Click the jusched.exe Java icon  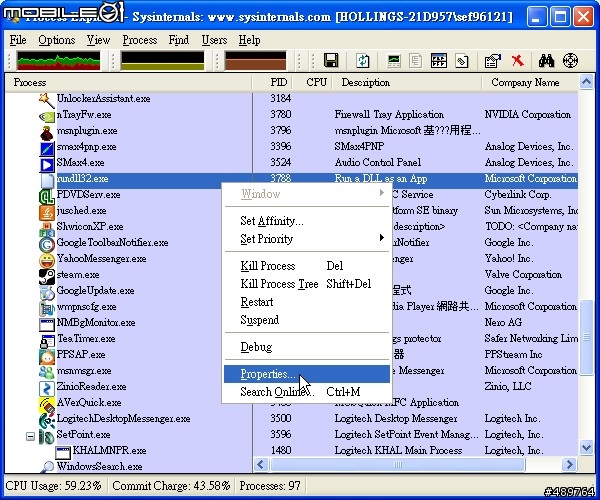point(47,212)
